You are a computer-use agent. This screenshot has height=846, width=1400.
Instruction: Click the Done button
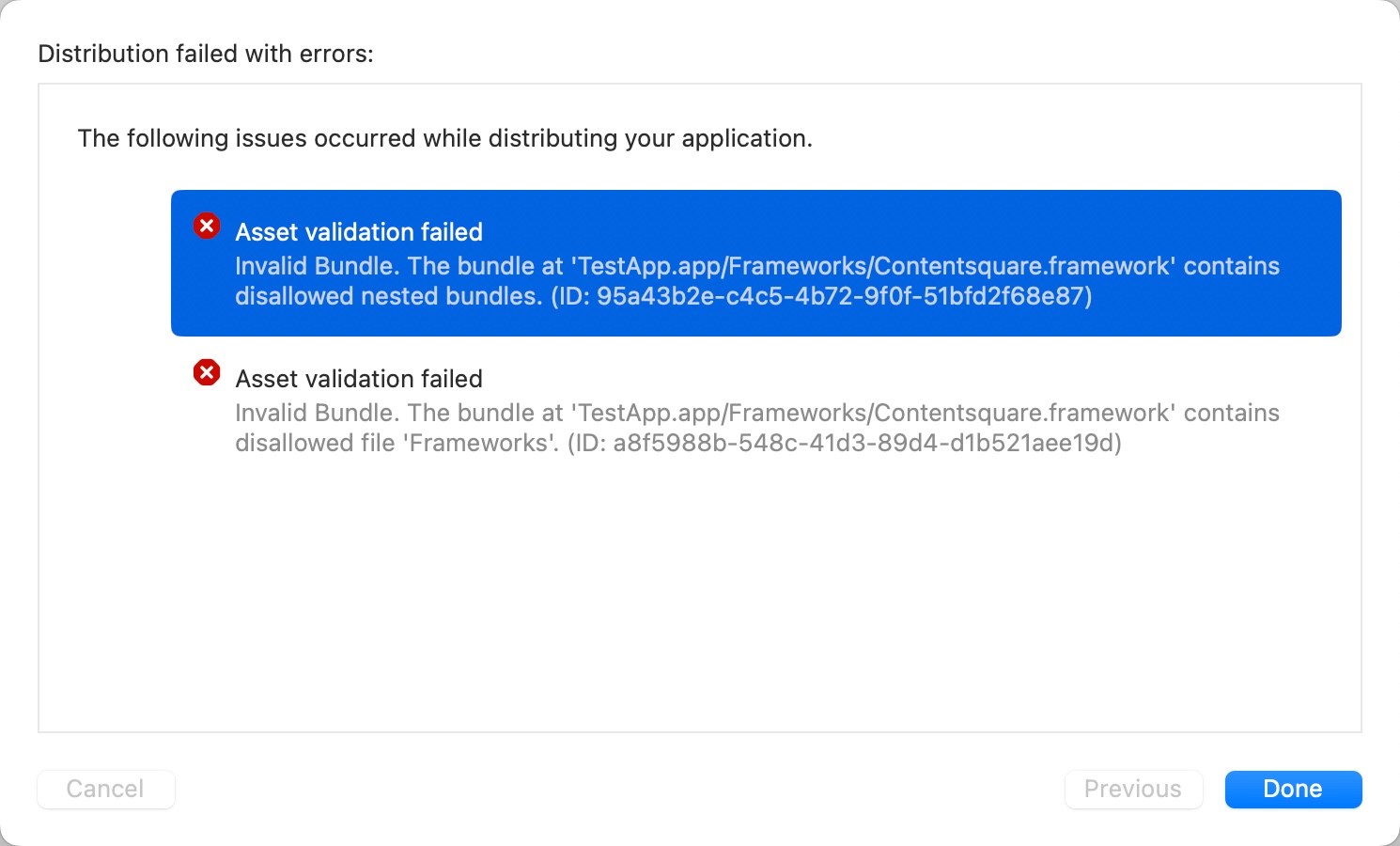click(x=1293, y=790)
